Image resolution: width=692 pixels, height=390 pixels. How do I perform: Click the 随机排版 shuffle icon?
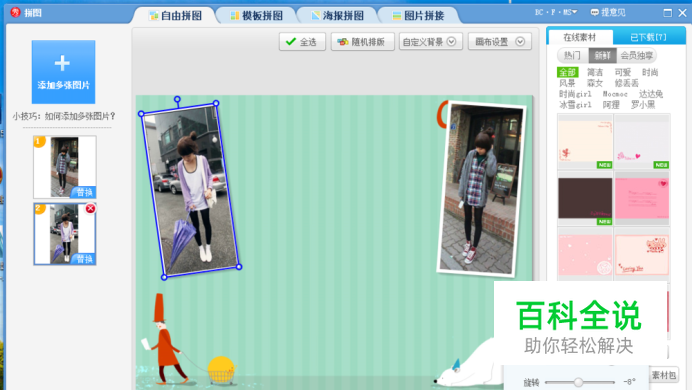tap(342, 42)
